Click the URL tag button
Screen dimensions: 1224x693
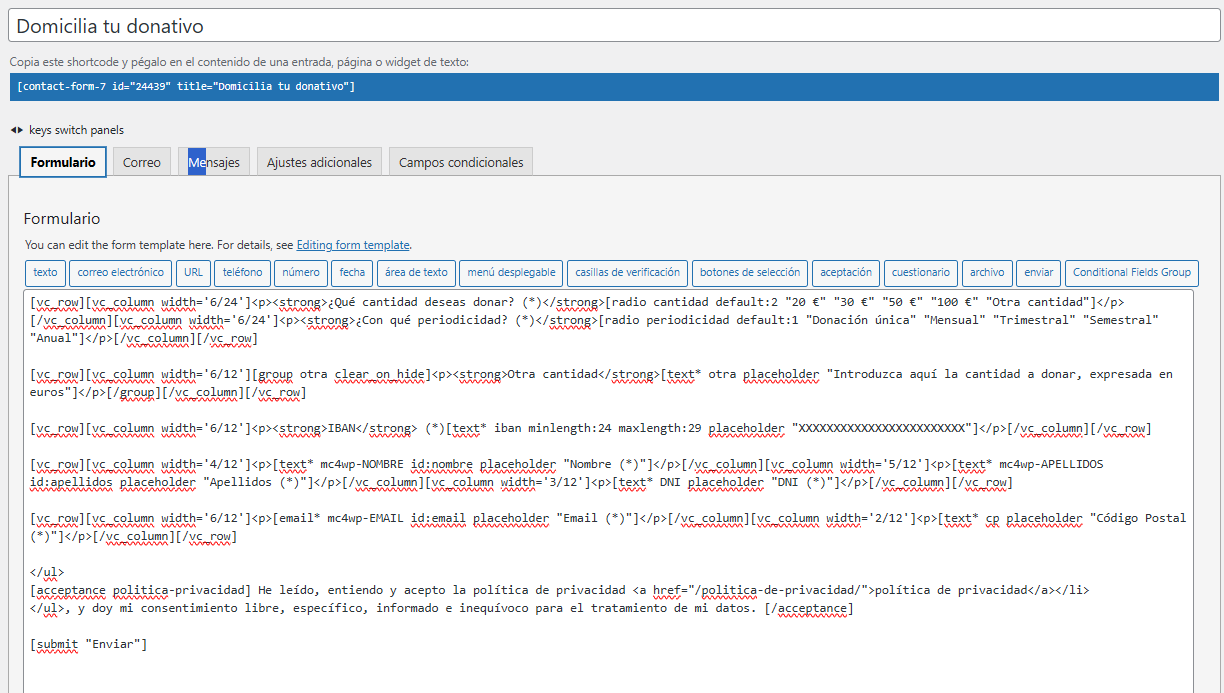coord(193,273)
